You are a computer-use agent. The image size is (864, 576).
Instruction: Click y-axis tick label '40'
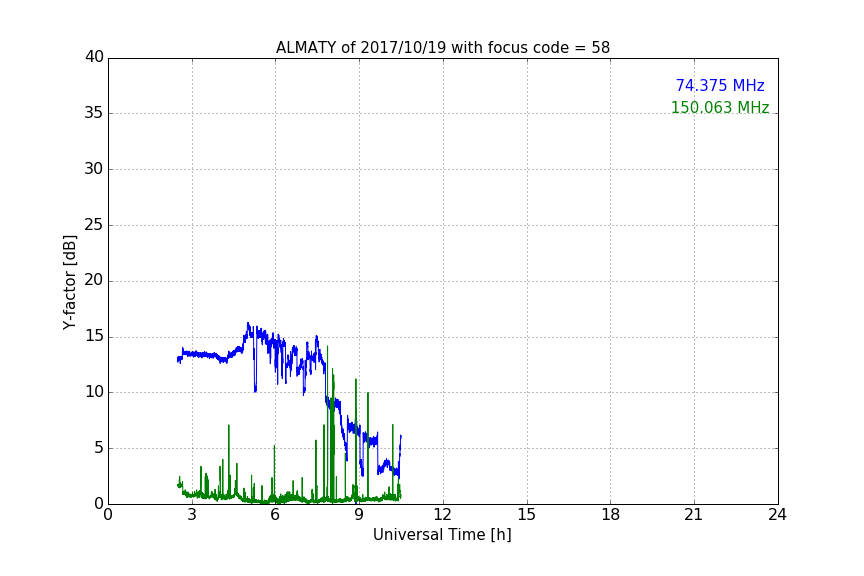94,57
